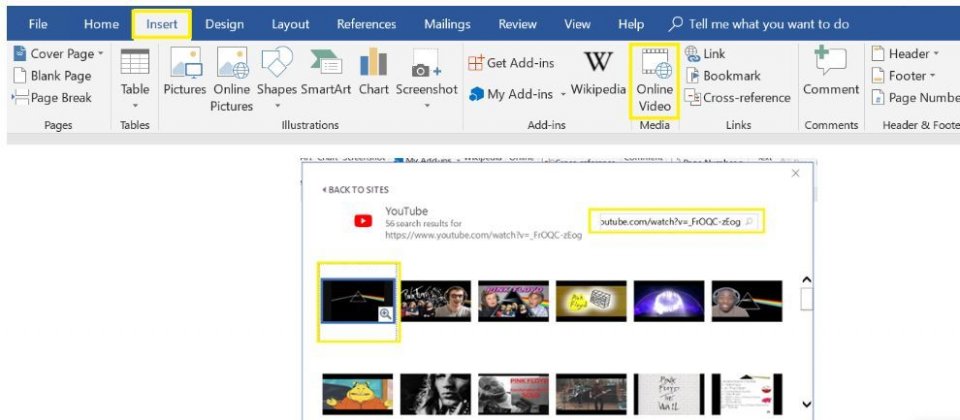
Task: Insert a Cross-reference
Action: pyautogui.click(x=738, y=97)
